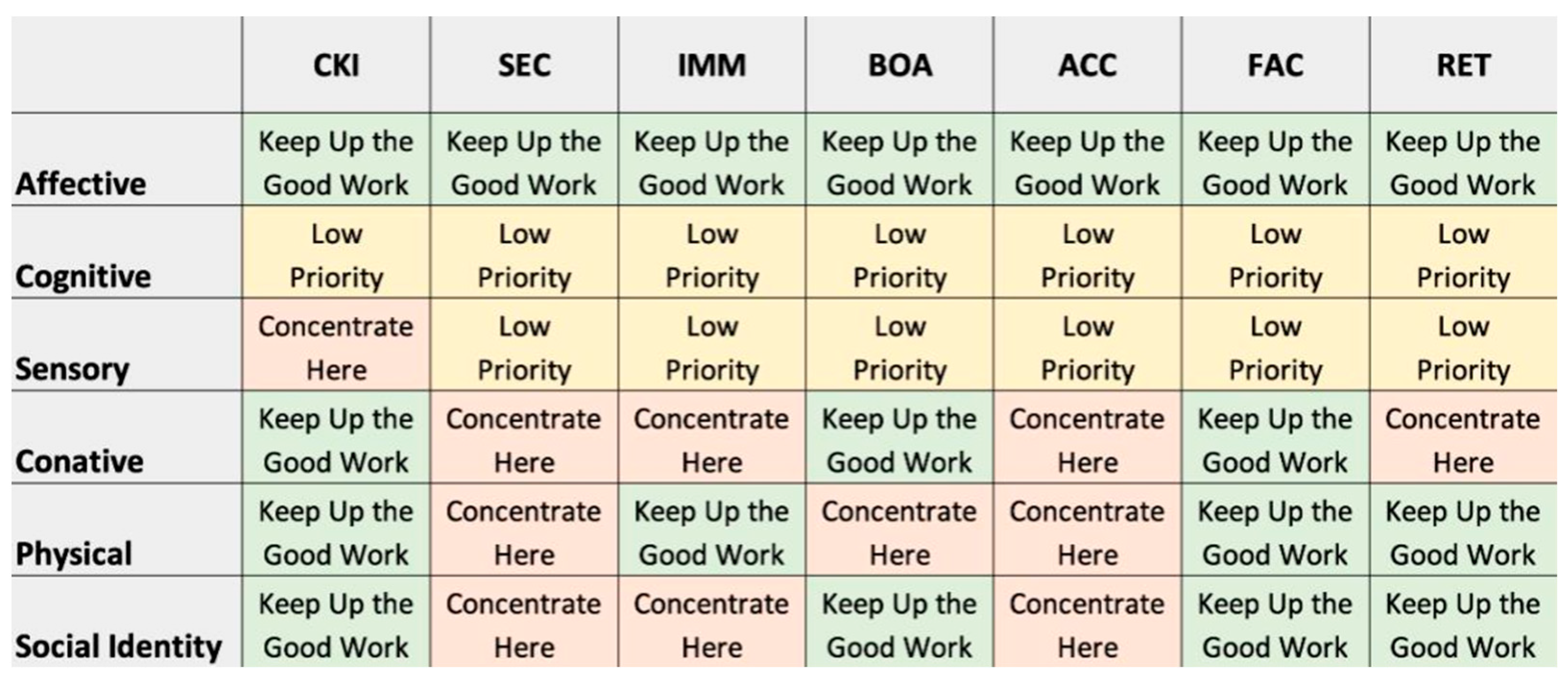Click the Physical BOA Concentrate Here cell
The height and width of the screenshot is (683, 1568).
point(900,533)
